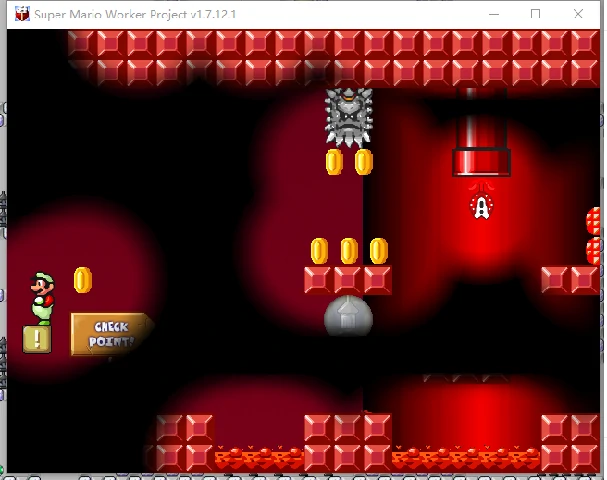Close the Super Mario Worker Project window
Screen dimensions: 607x480
(578, 14)
